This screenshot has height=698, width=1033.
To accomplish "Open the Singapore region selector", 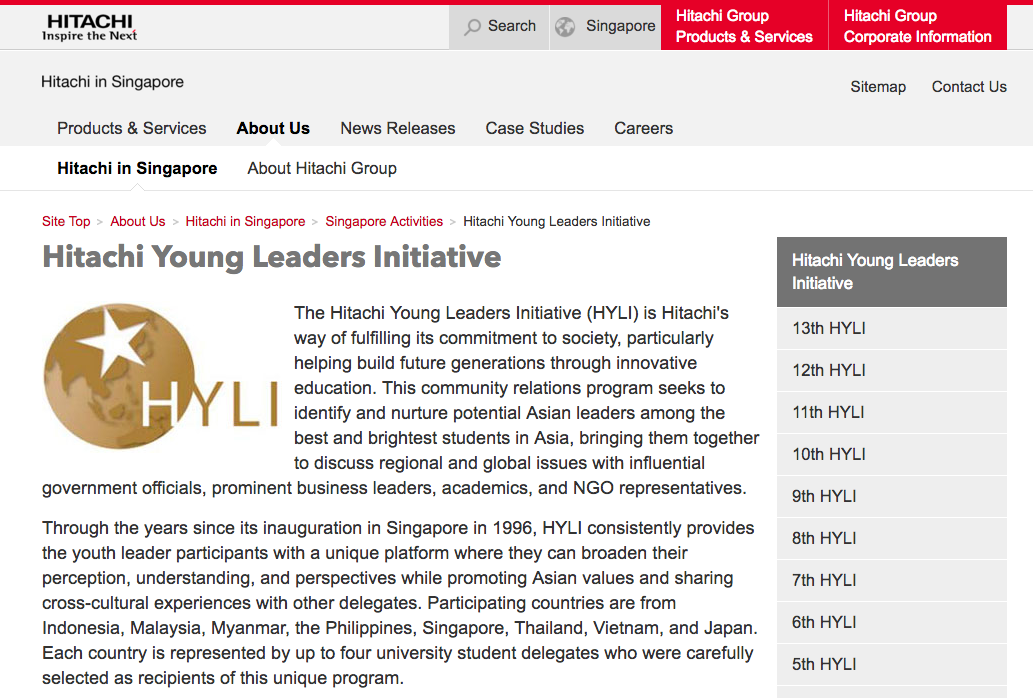I will [x=605, y=27].
